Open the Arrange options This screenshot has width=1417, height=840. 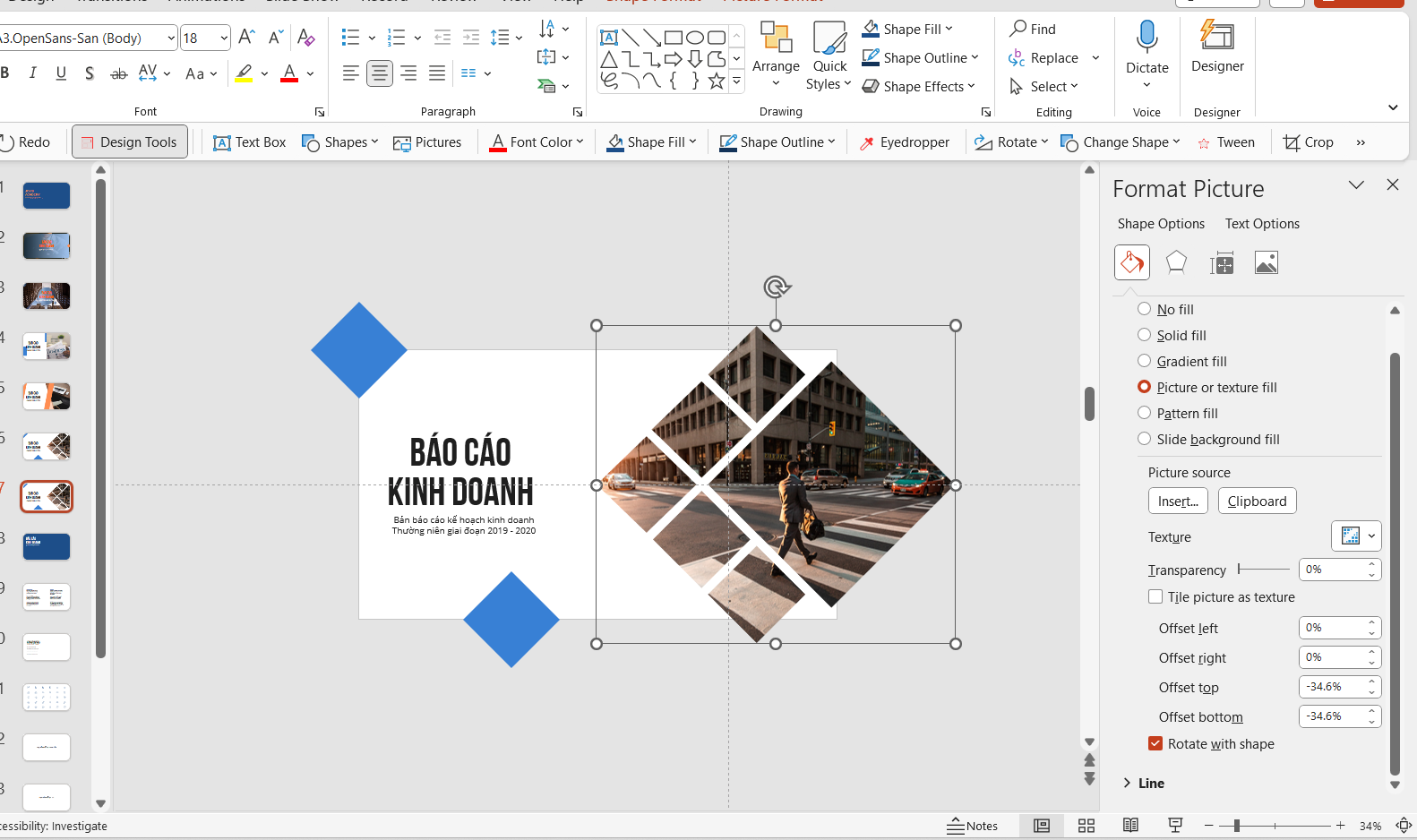pos(776,56)
